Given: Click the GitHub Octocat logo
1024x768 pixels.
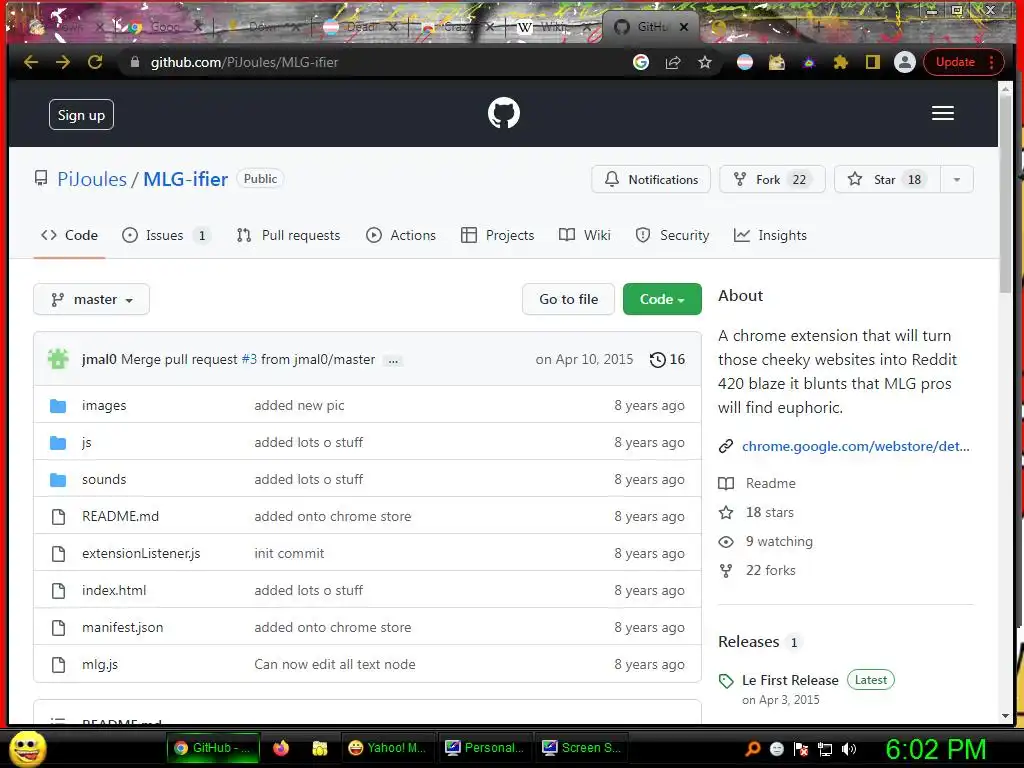Looking at the screenshot, I should (504, 113).
